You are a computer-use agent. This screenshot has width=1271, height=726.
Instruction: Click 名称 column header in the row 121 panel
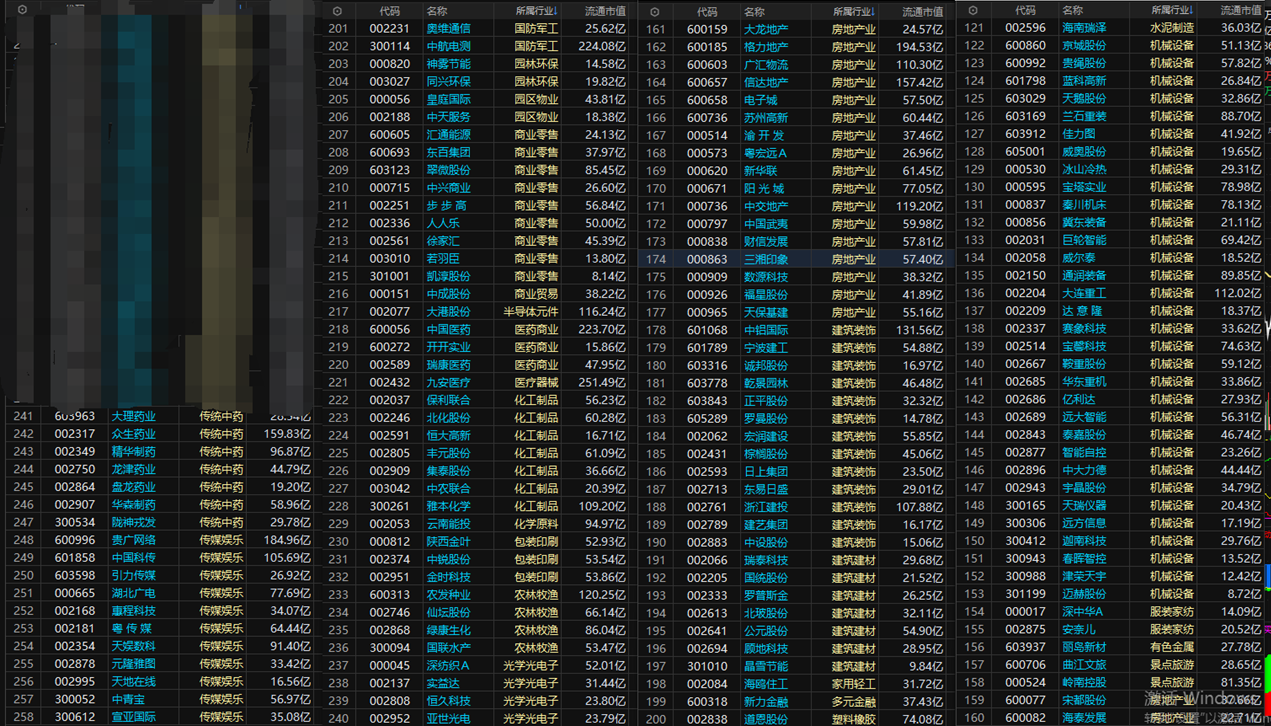1072,11
